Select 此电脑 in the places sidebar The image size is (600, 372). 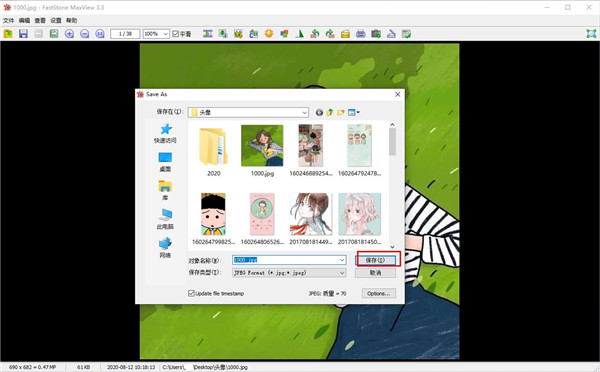(165, 219)
